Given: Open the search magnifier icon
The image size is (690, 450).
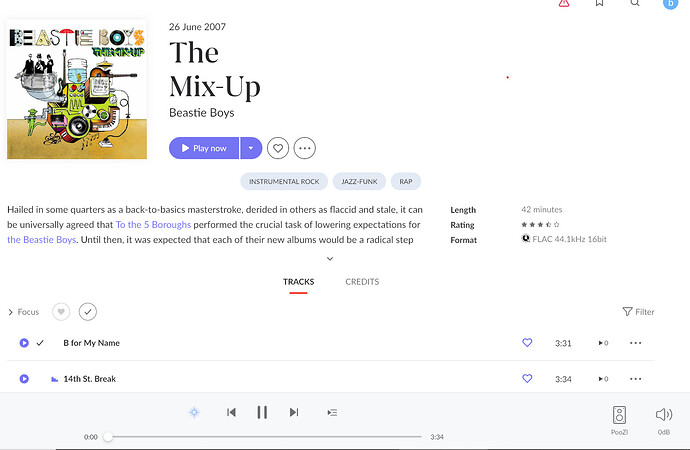Looking at the screenshot, I should click(x=635, y=3).
